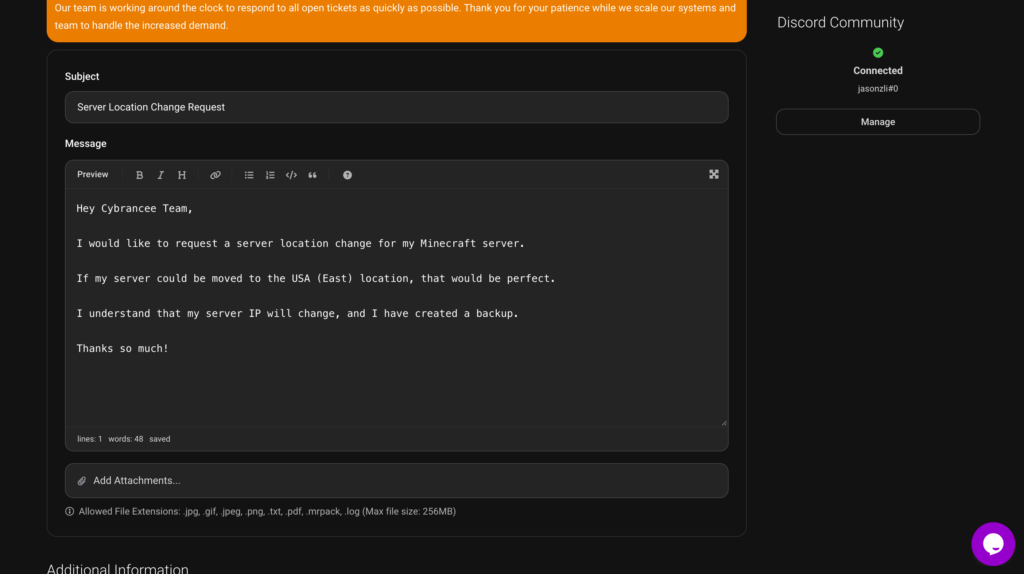Click the green Connected status checkmark
The image size is (1024, 574).
tap(878, 53)
